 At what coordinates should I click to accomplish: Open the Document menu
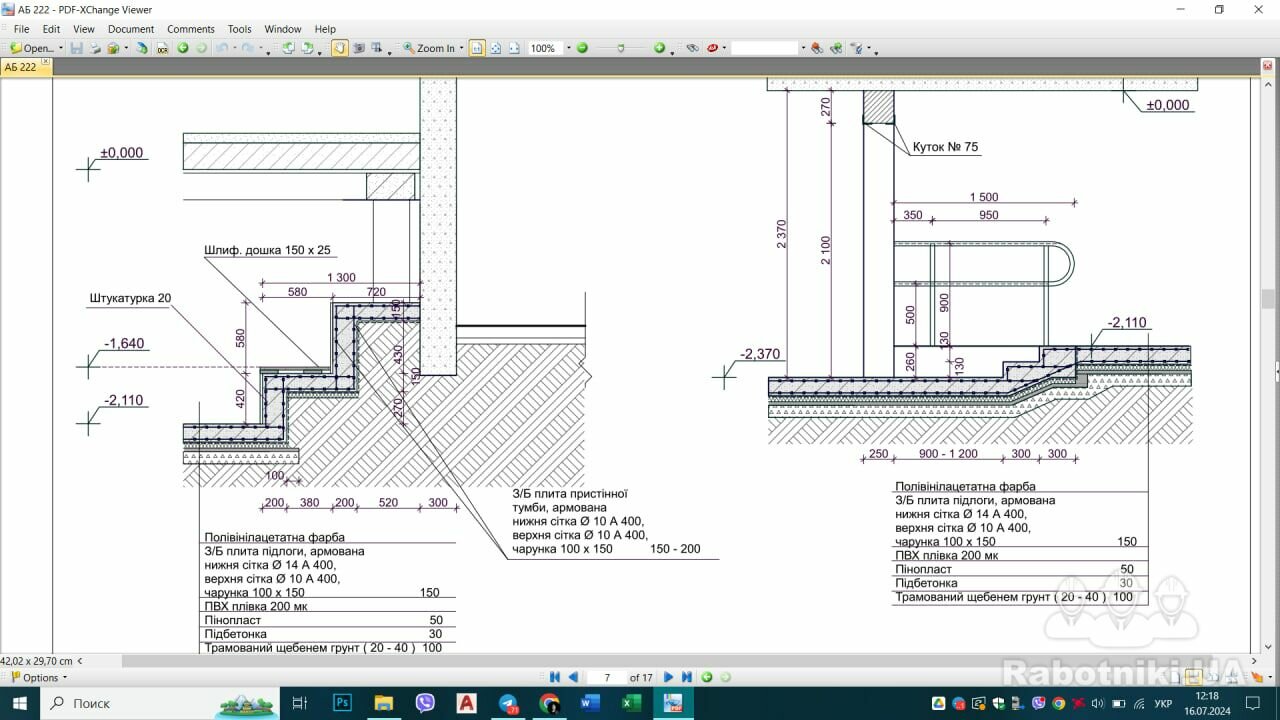(131, 29)
